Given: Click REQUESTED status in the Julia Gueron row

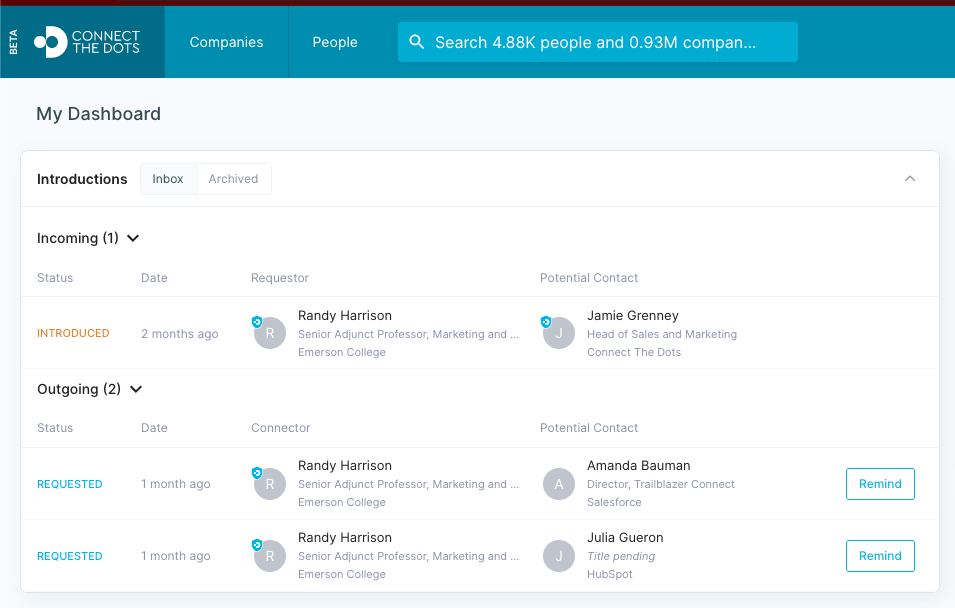Looking at the screenshot, I should tap(69, 556).
